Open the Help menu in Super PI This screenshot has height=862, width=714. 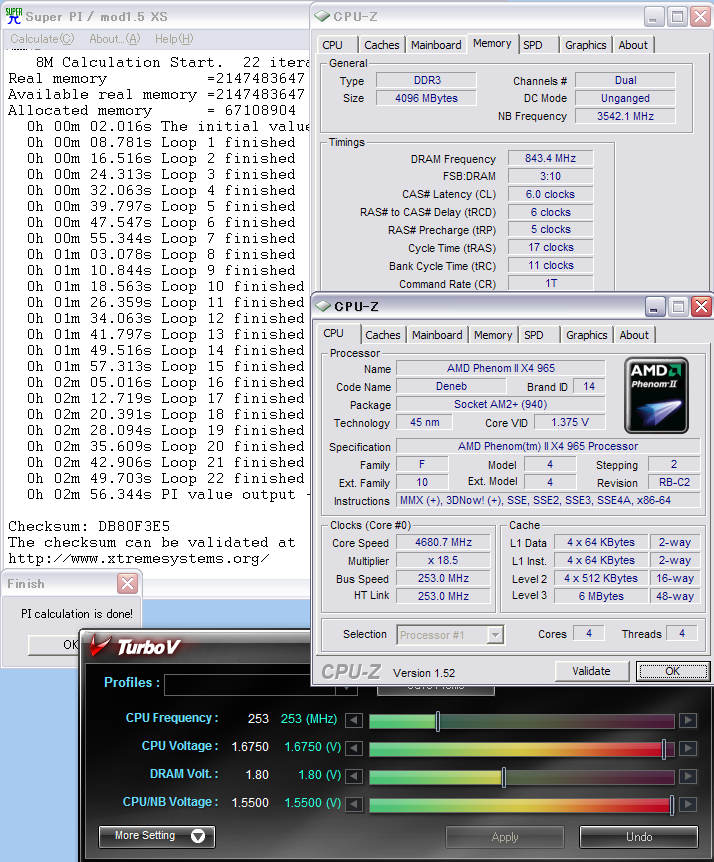tap(174, 38)
